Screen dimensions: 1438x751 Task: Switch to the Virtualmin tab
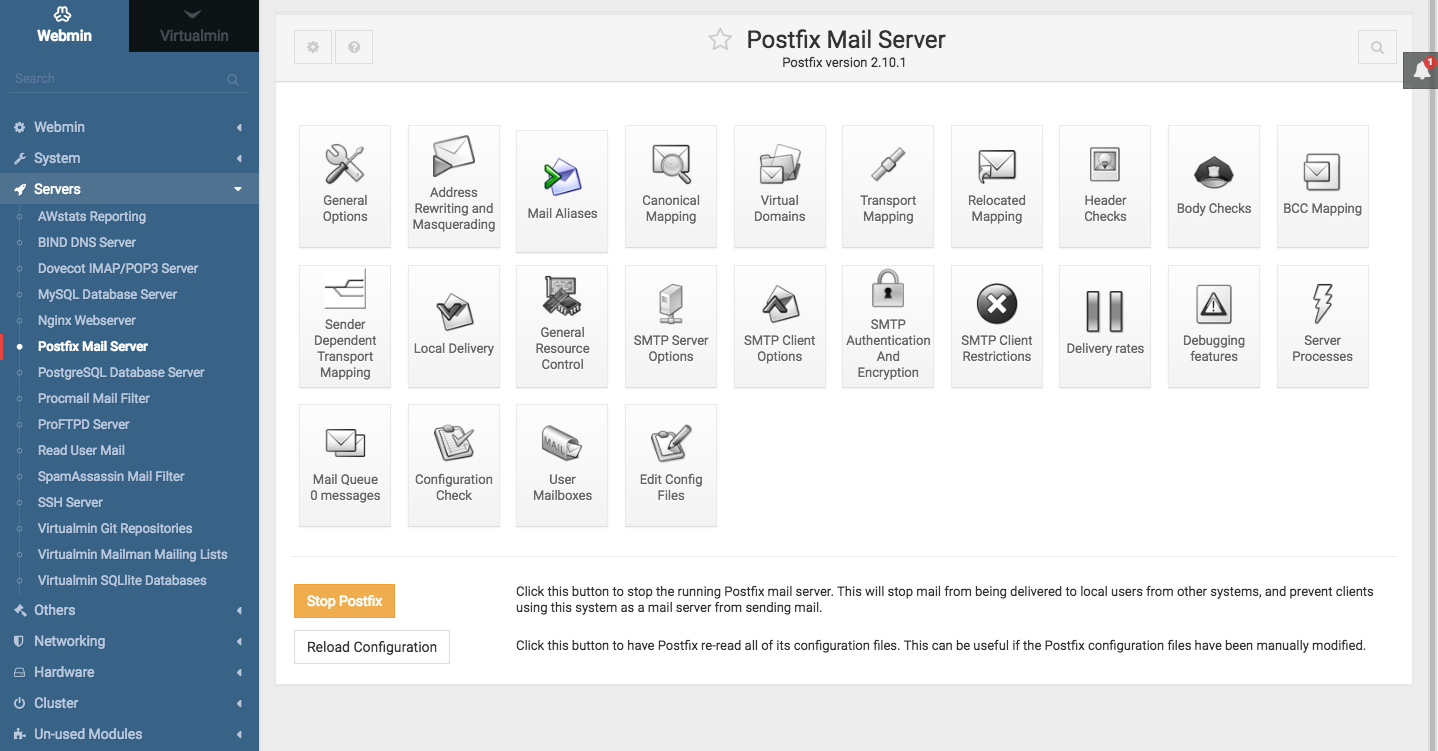coord(194,26)
